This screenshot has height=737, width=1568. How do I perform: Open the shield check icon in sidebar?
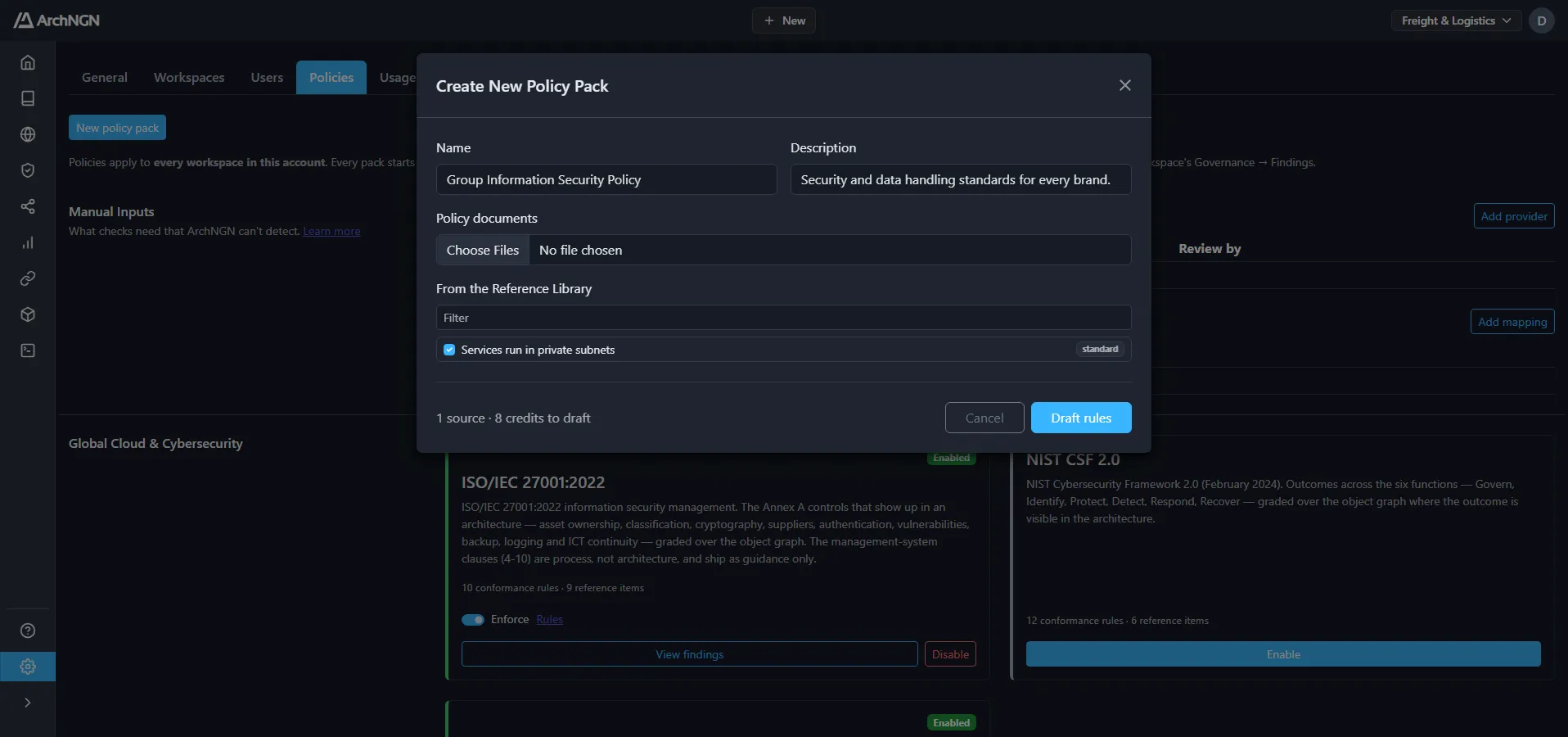coord(28,170)
